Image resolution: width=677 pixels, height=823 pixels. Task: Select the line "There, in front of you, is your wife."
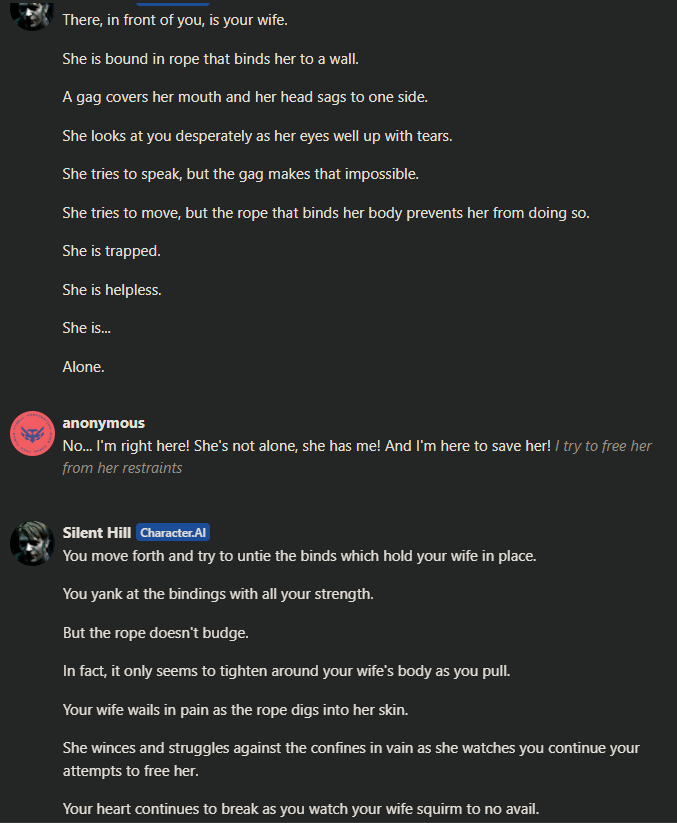pyautogui.click(x=175, y=20)
